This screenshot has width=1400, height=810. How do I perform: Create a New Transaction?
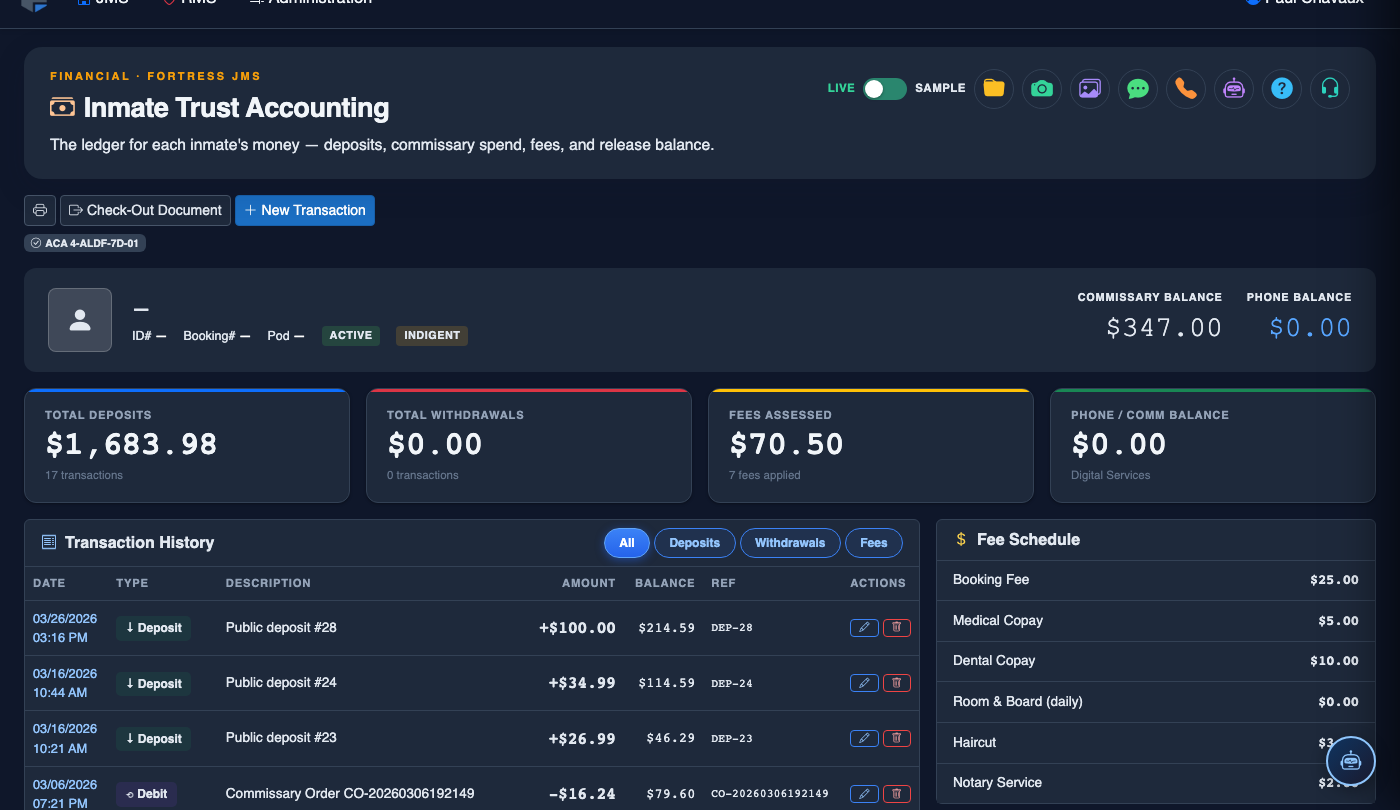coord(305,210)
